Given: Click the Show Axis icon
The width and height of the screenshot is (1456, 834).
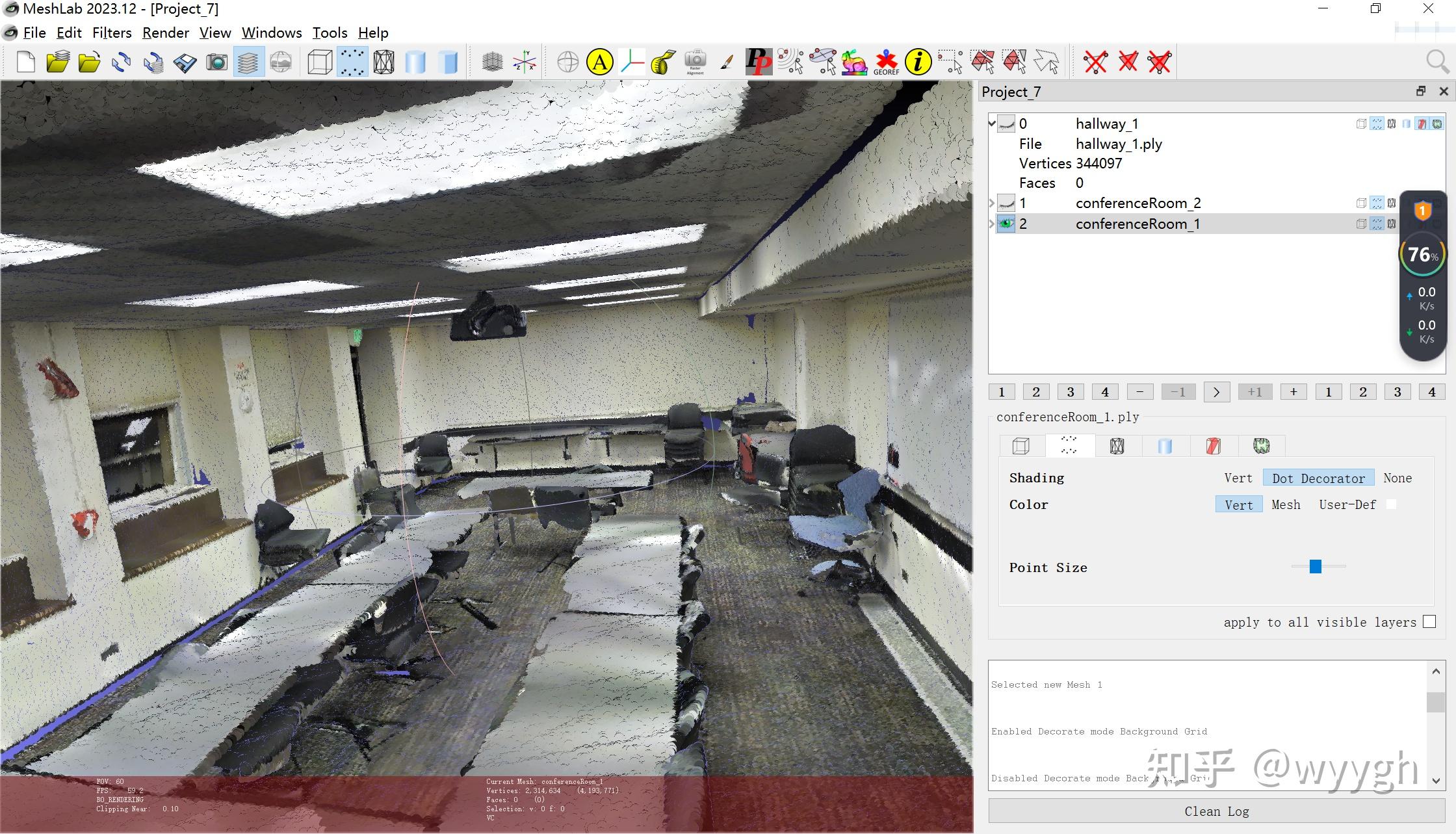Looking at the screenshot, I should [x=524, y=62].
